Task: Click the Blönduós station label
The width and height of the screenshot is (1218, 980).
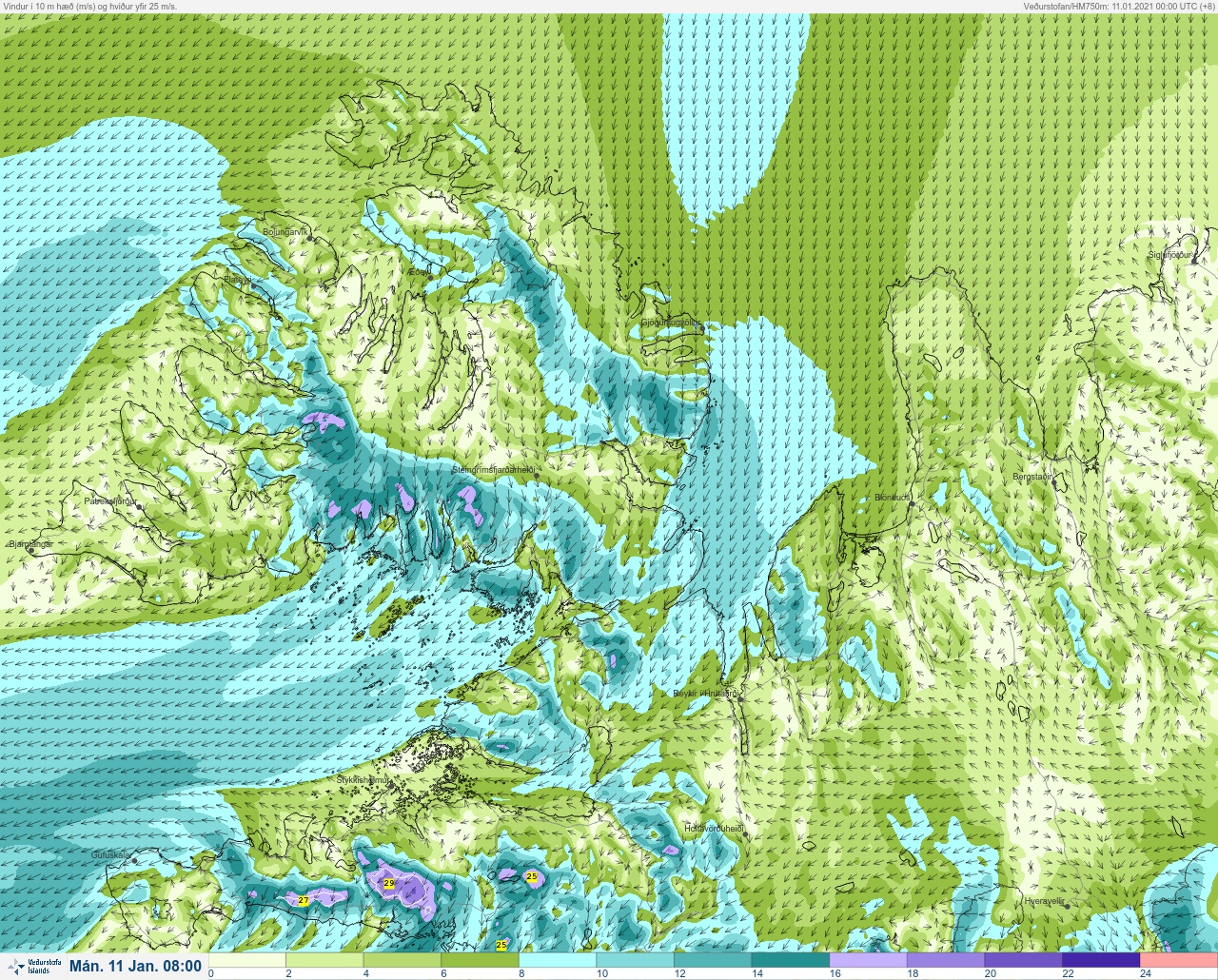Action: [x=893, y=498]
